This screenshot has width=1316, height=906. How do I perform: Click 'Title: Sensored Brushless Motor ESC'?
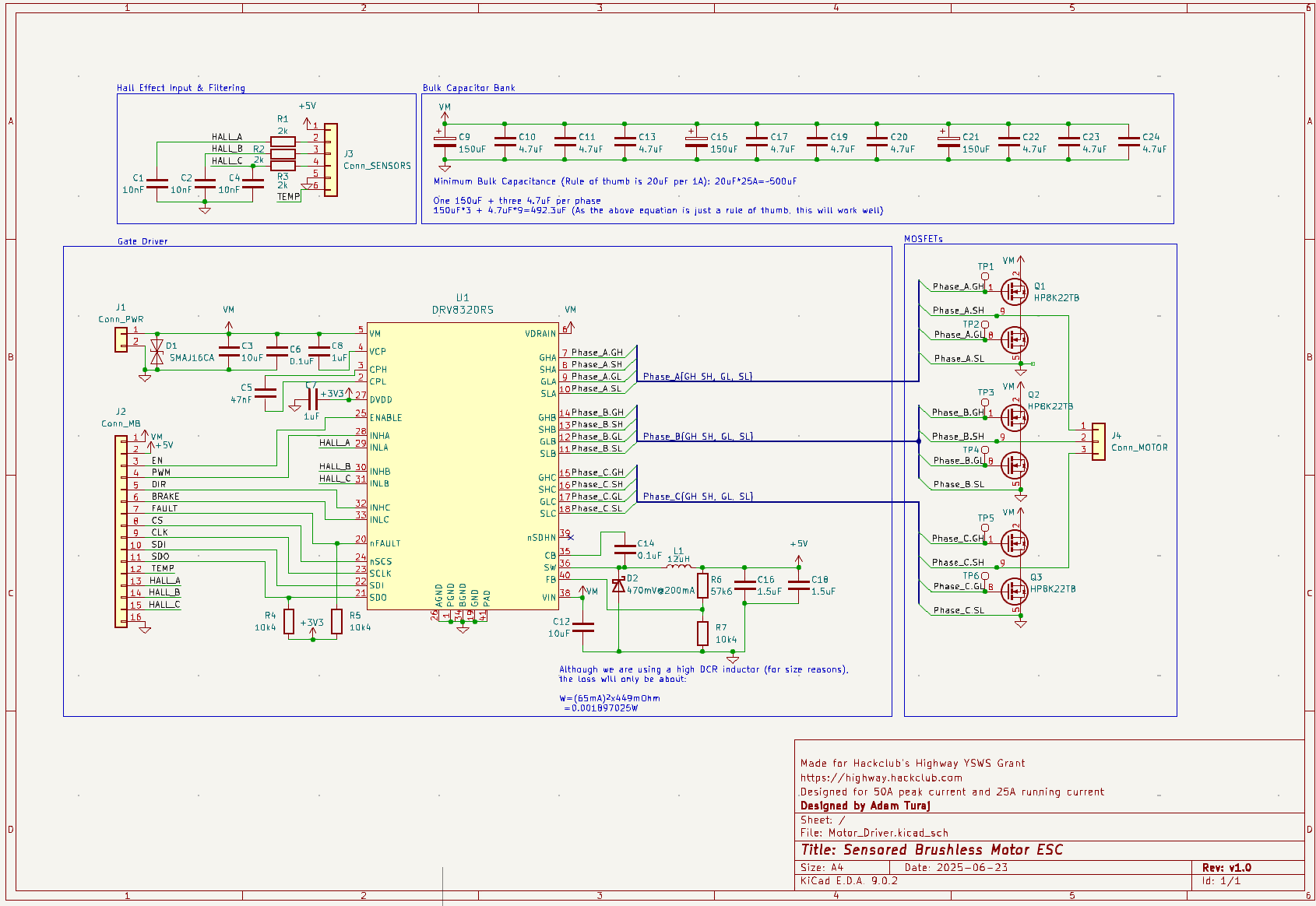click(932, 850)
